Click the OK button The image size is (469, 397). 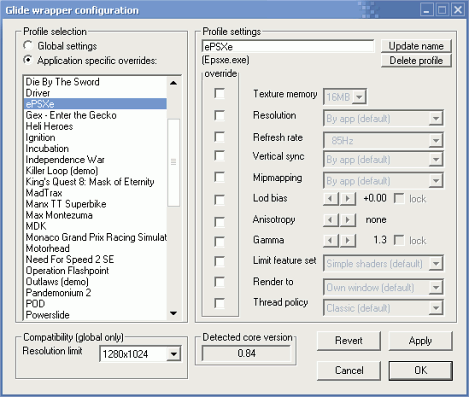pyautogui.click(x=421, y=370)
